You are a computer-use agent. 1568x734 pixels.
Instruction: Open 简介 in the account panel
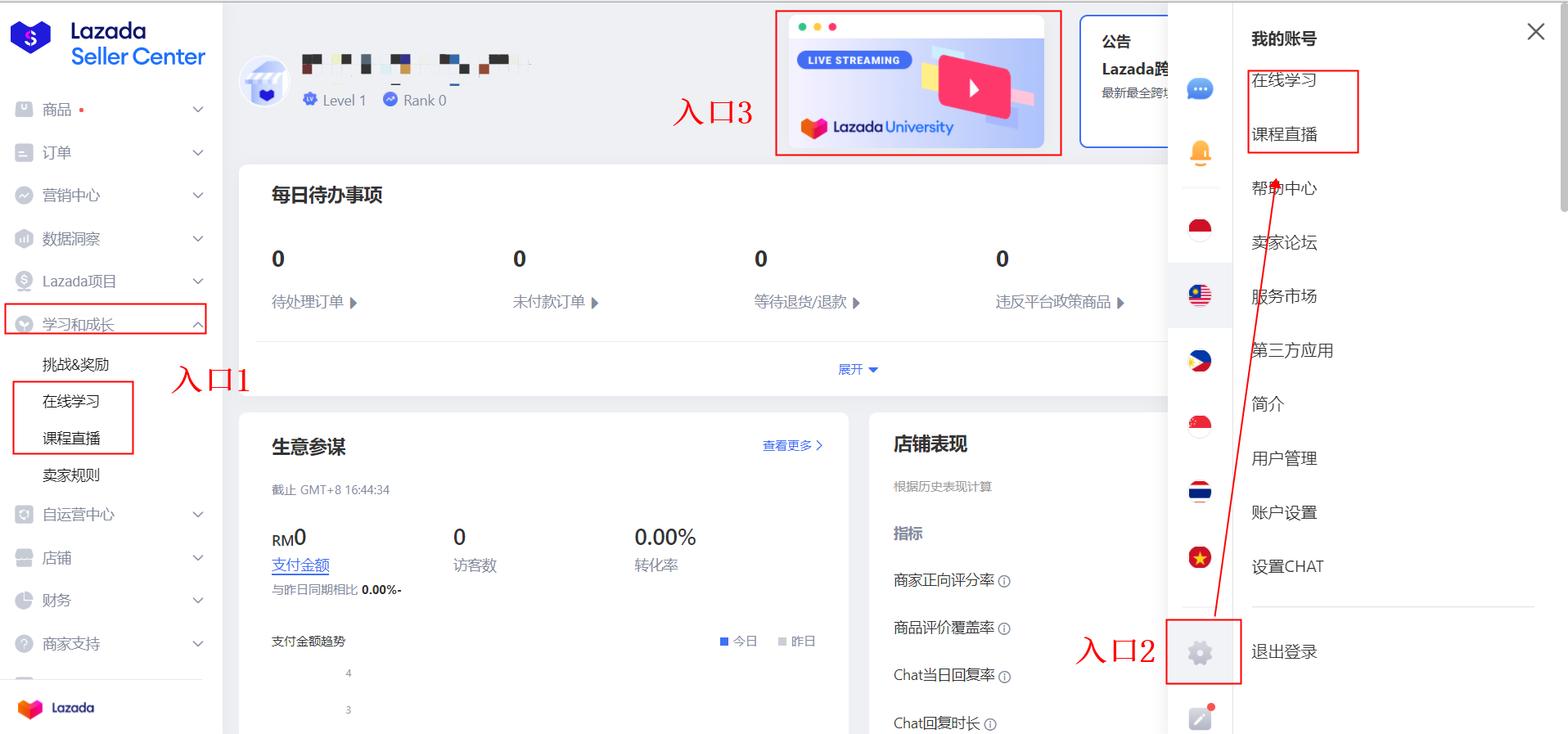[1268, 404]
